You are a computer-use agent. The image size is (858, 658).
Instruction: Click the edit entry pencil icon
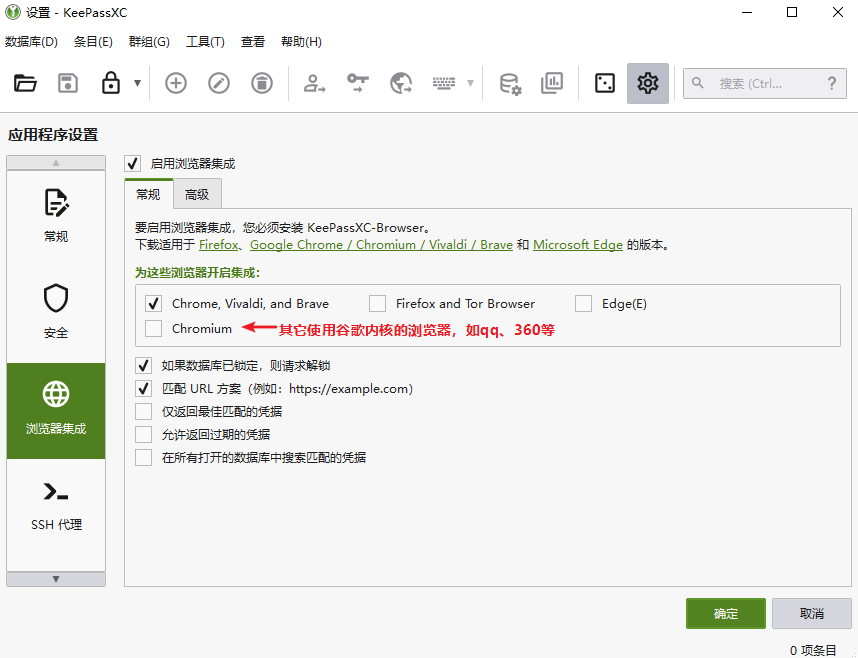click(219, 83)
